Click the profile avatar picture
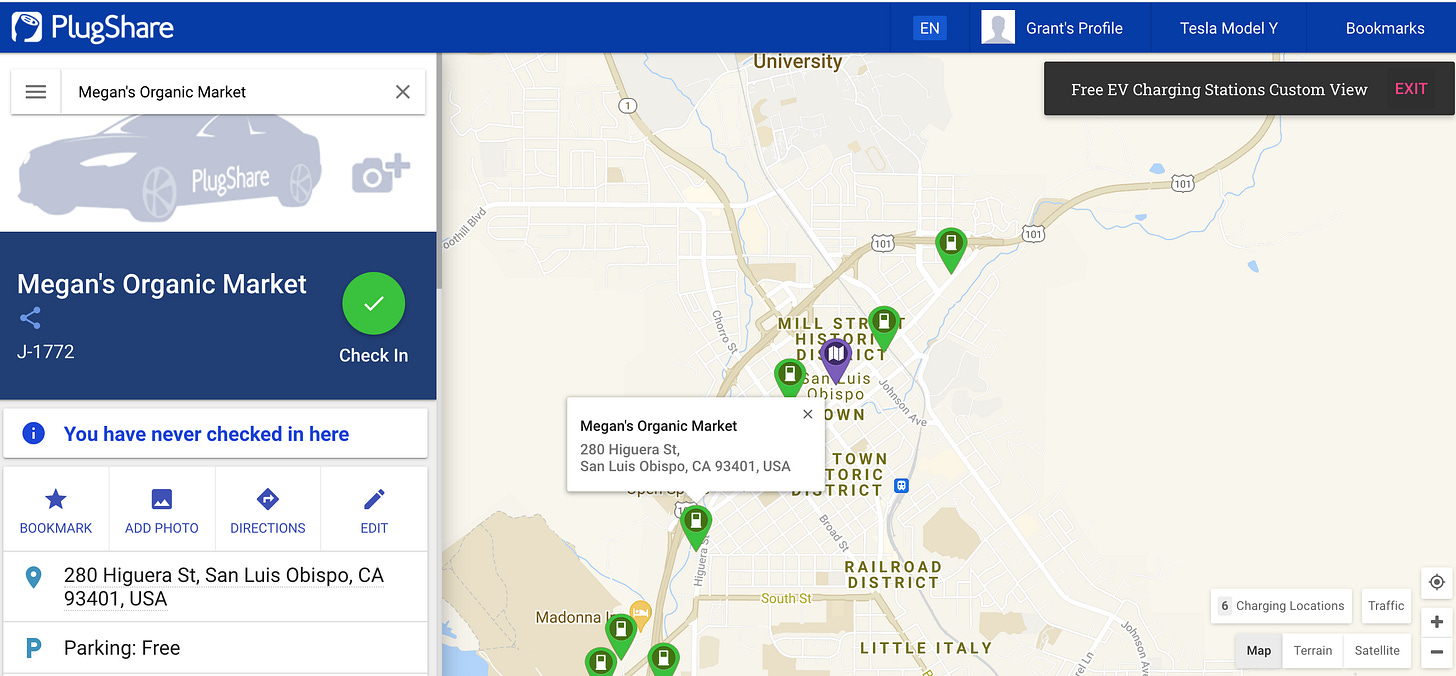Image resolution: width=1456 pixels, height=676 pixels. tap(998, 27)
